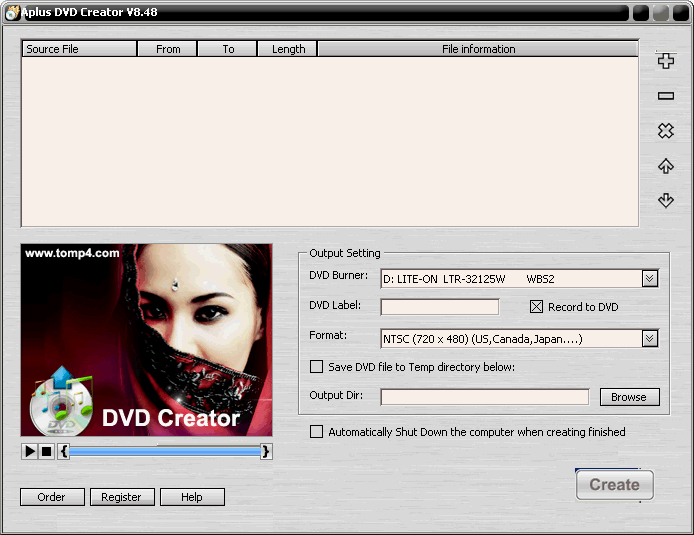Stop preview with the stop button

[x=46, y=451]
